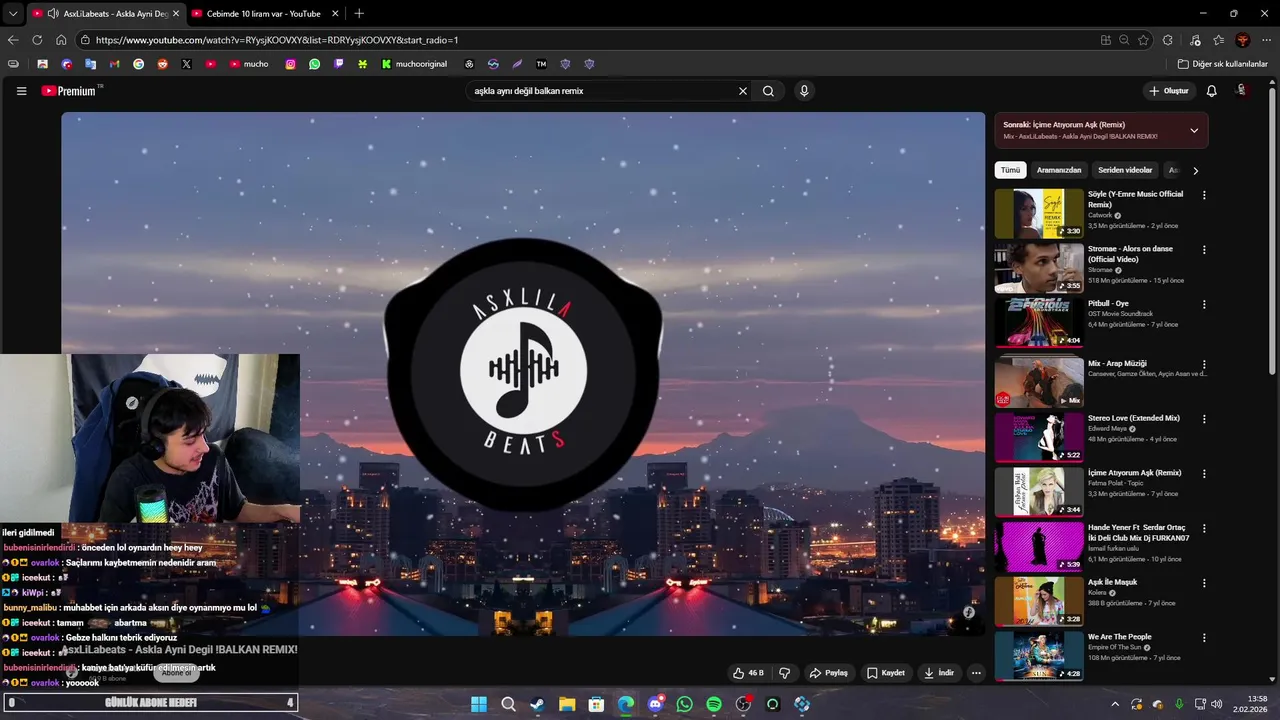Open the Twitch bookmark icon
Image resolution: width=1280 pixels, height=720 pixels.
coord(339,64)
